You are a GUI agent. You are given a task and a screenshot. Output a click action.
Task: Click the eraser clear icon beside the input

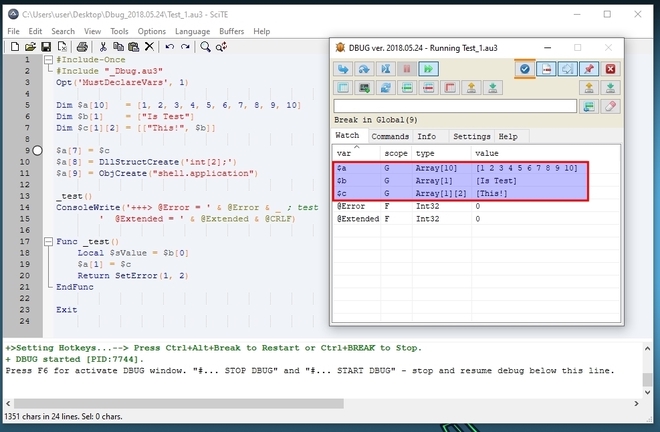point(611,106)
